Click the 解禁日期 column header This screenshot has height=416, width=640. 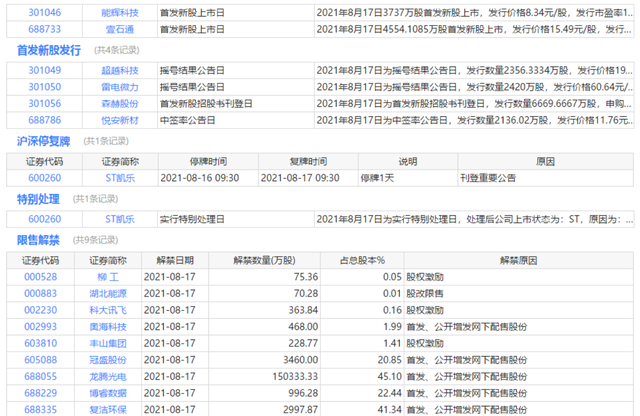175,260
